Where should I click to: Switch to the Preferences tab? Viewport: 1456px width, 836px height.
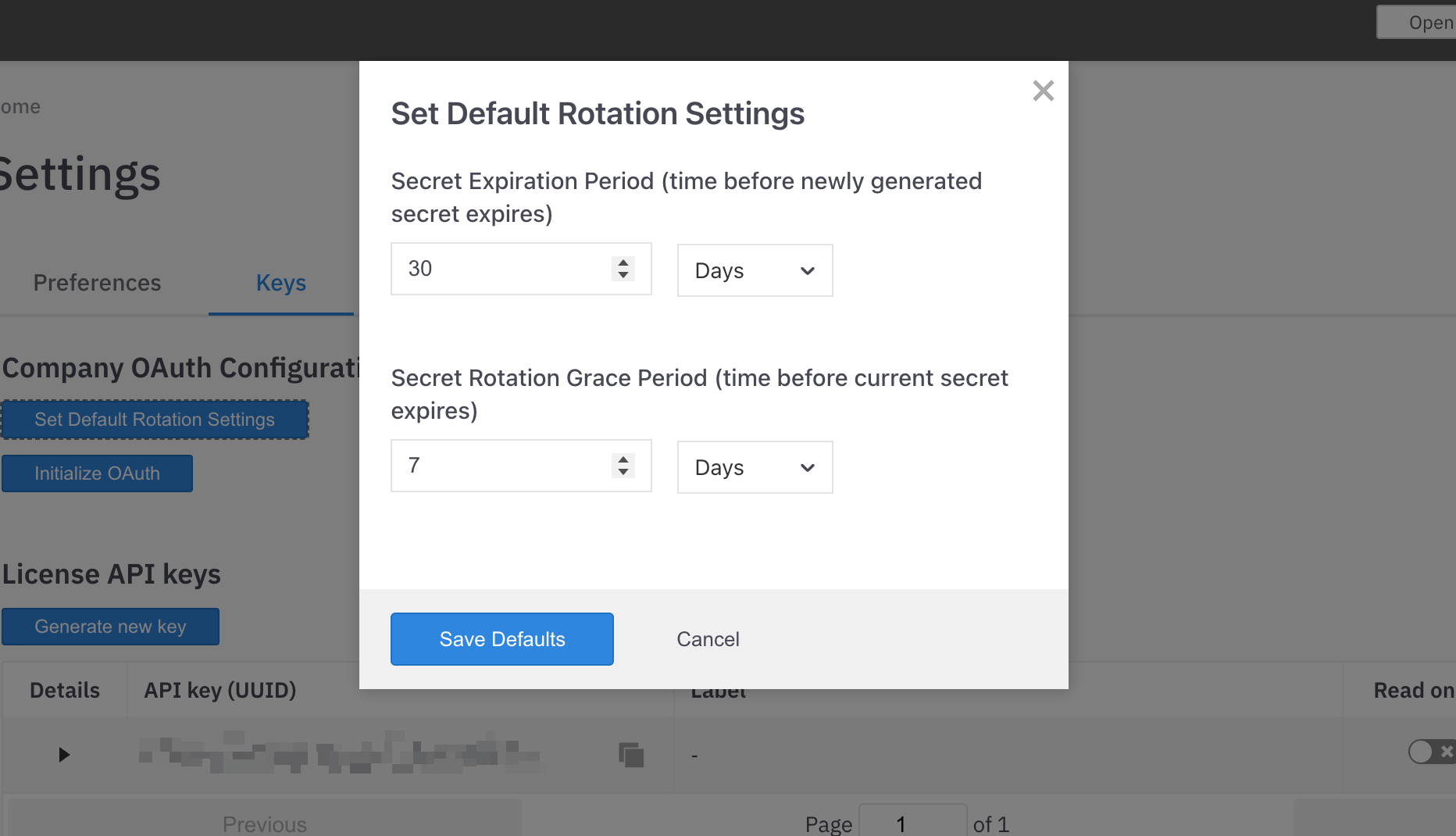(x=97, y=283)
